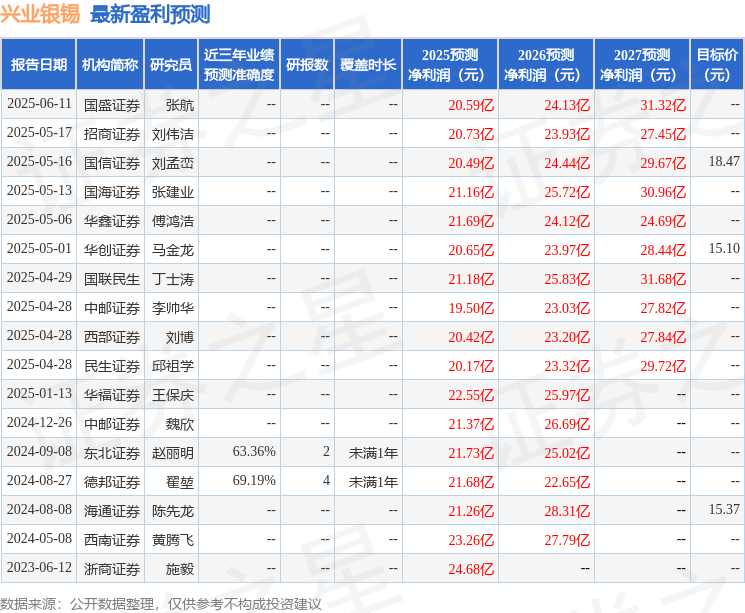Click the 华创证券 institution cell

[x=112, y=250]
